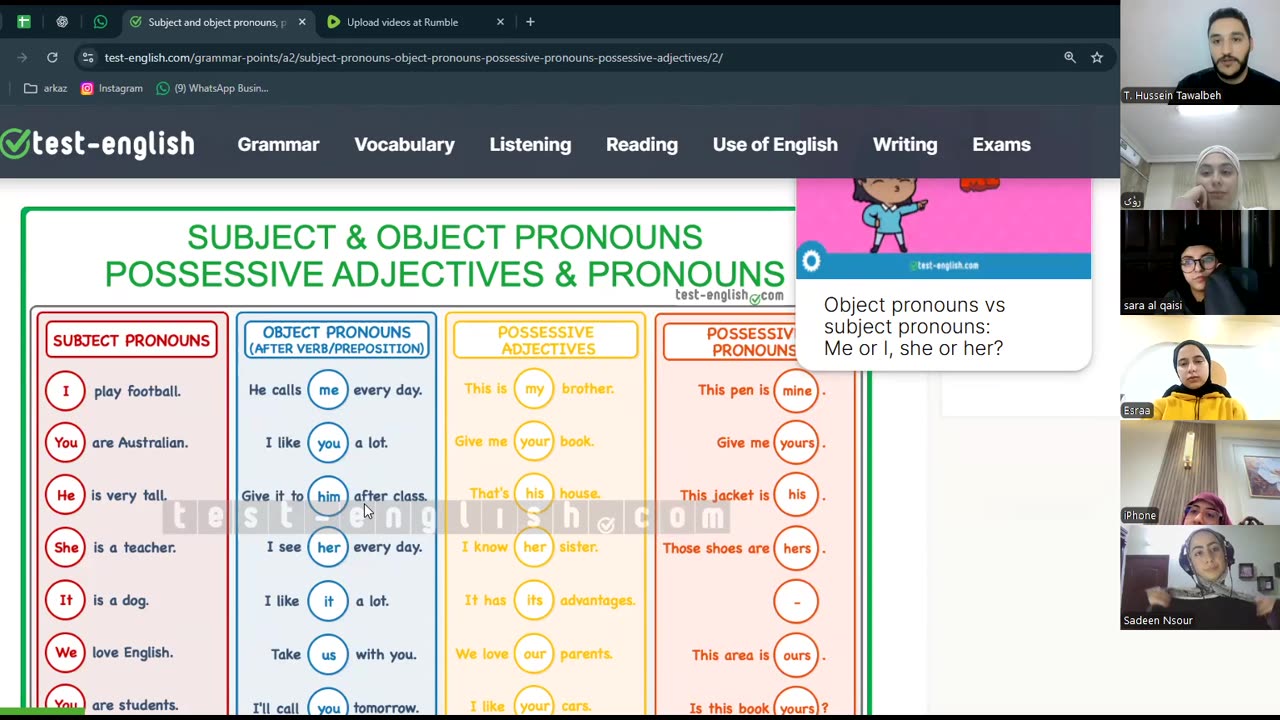This screenshot has height=720, width=1280.
Task: Click the POSSESSIVE ADJECTIVES header box
Action: [x=546, y=340]
